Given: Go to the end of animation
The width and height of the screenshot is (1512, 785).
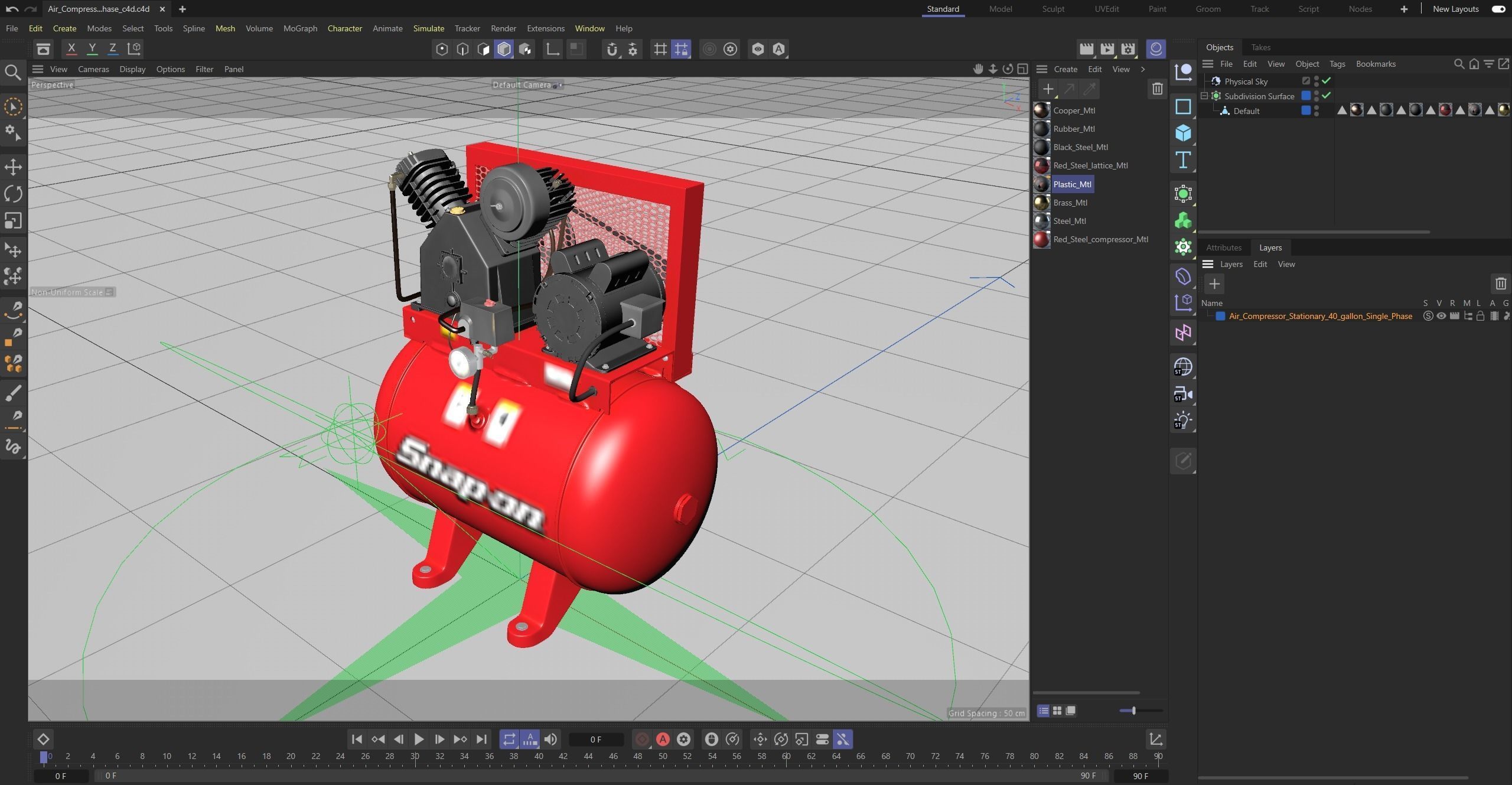Looking at the screenshot, I should click(481, 740).
